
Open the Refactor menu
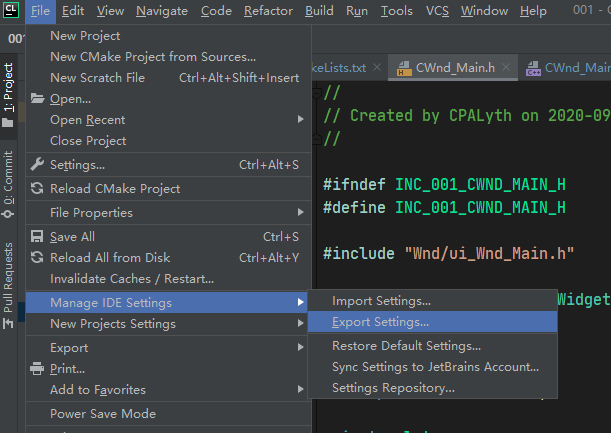tap(268, 11)
